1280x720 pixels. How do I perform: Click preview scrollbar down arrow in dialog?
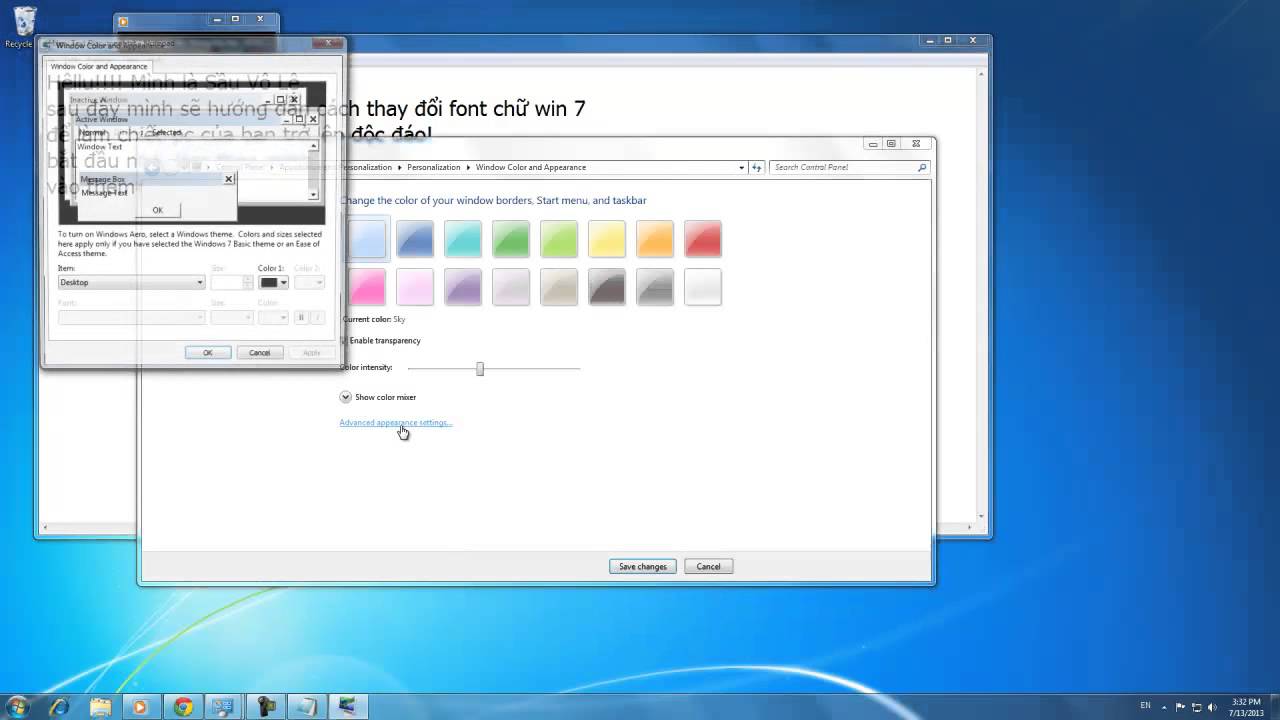[x=313, y=194]
